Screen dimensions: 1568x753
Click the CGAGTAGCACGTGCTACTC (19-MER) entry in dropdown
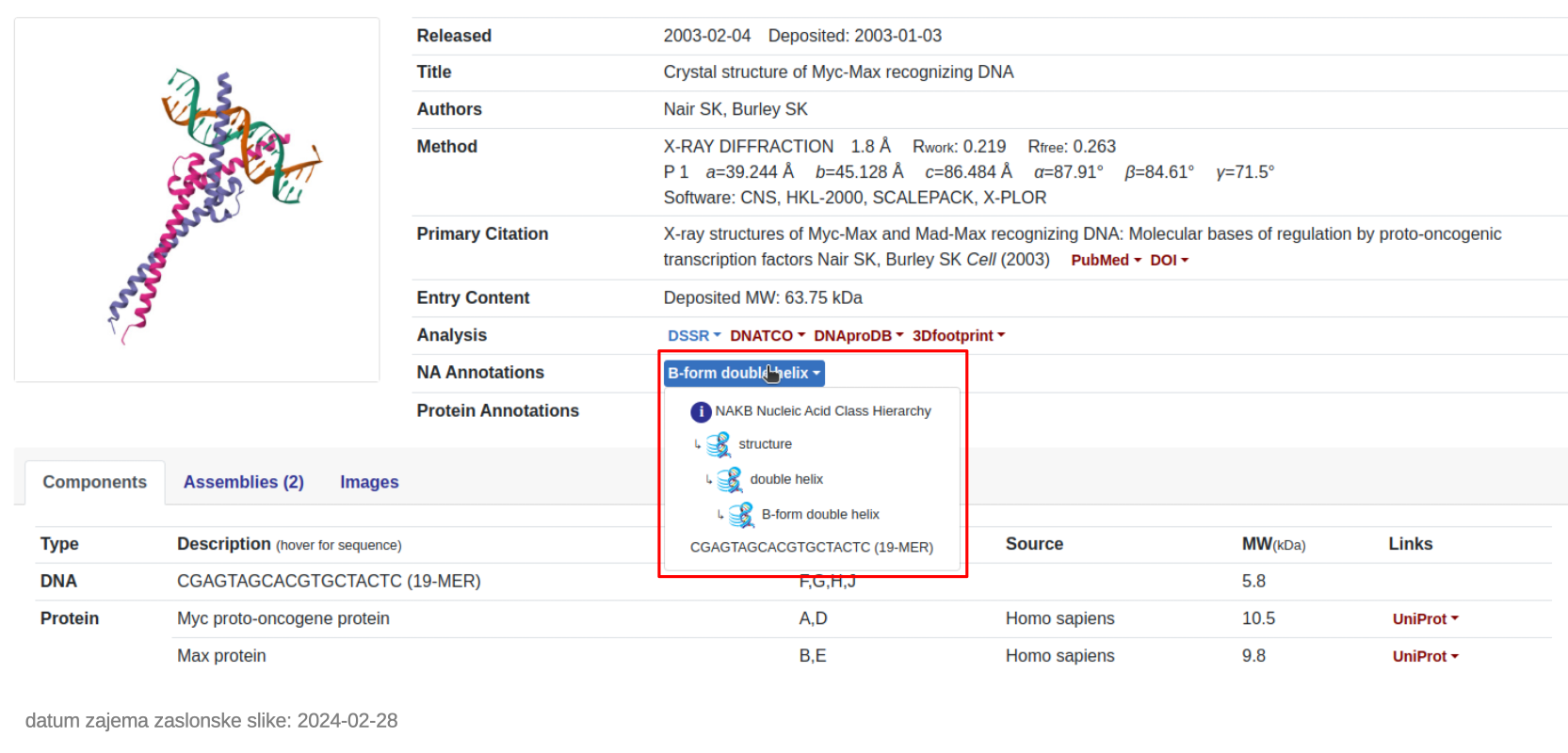[x=812, y=547]
